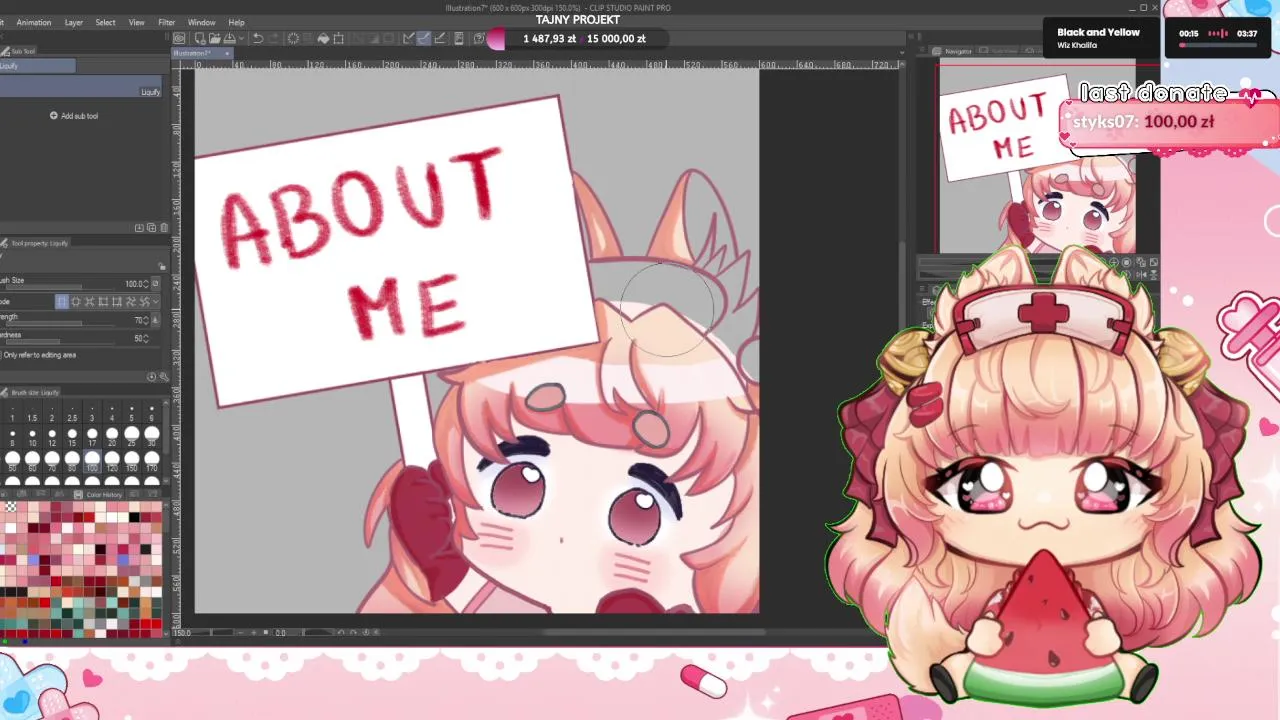Select the Twirl clockwise liquify mode icon
The height and width of the screenshot is (720, 1280).
pyautogui.click(x=130, y=301)
